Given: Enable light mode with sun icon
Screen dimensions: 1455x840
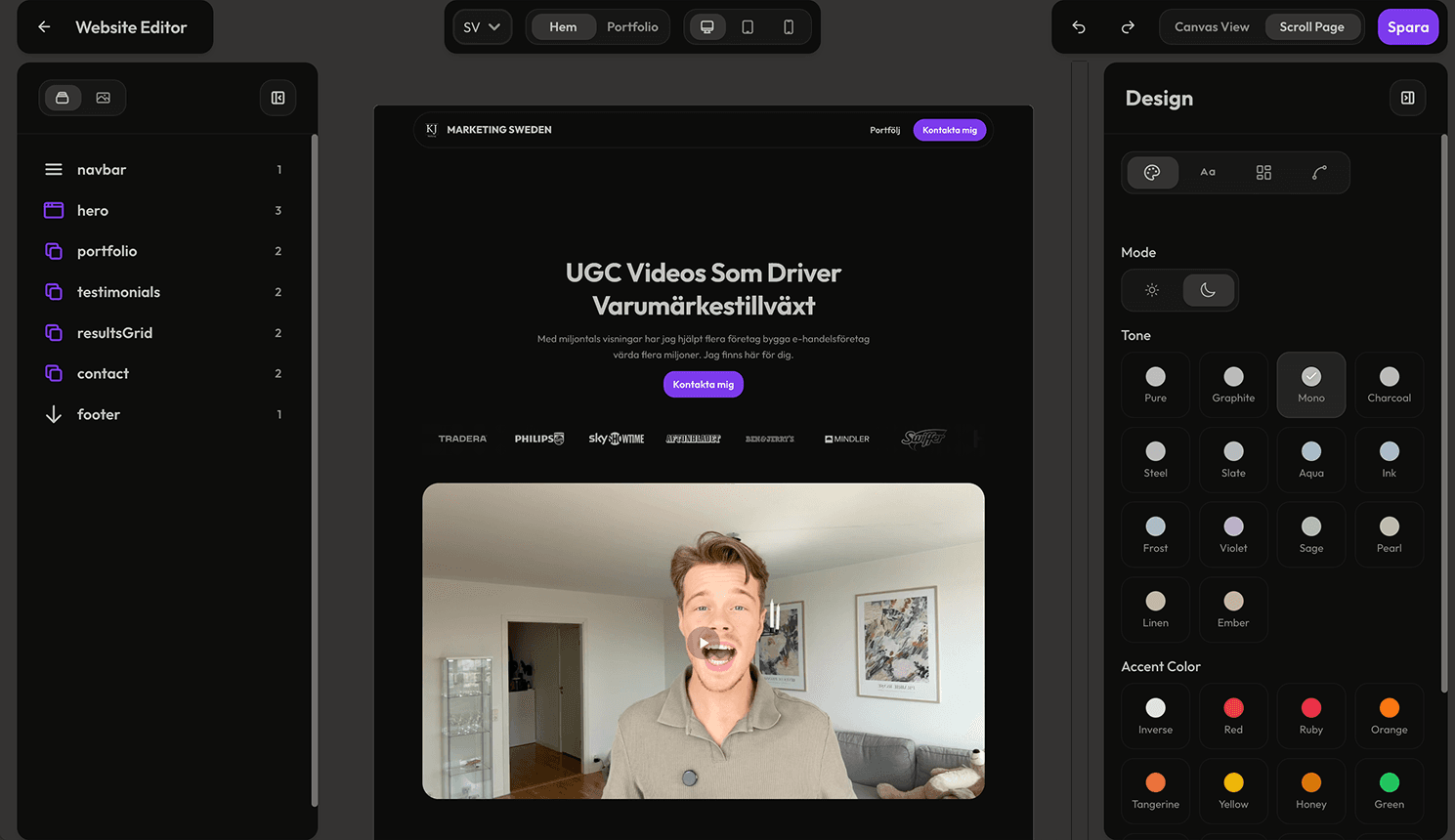Looking at the screenshot, I should 1152,290.
